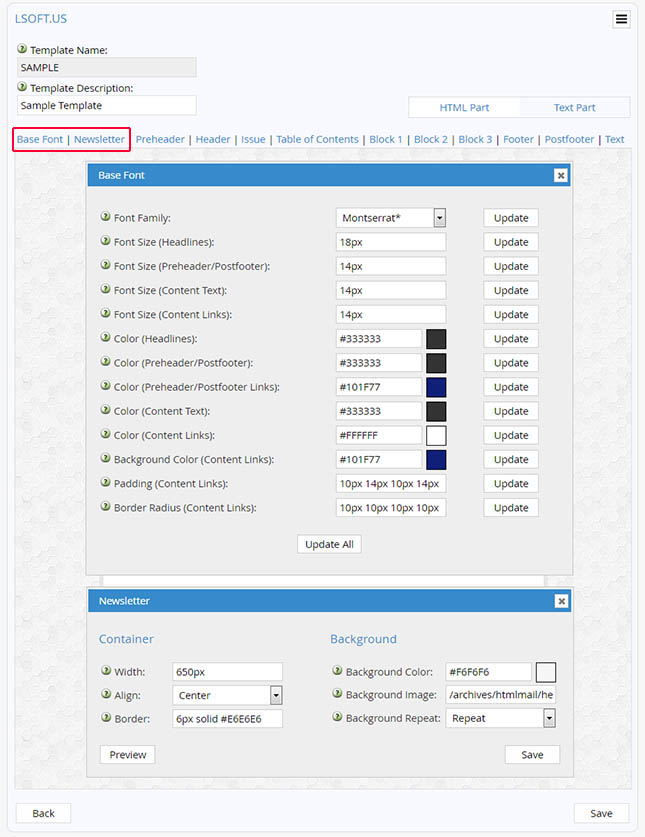Pick the Color (Preheader/Postfooter Links) blue swatch

tap(436, 387)
